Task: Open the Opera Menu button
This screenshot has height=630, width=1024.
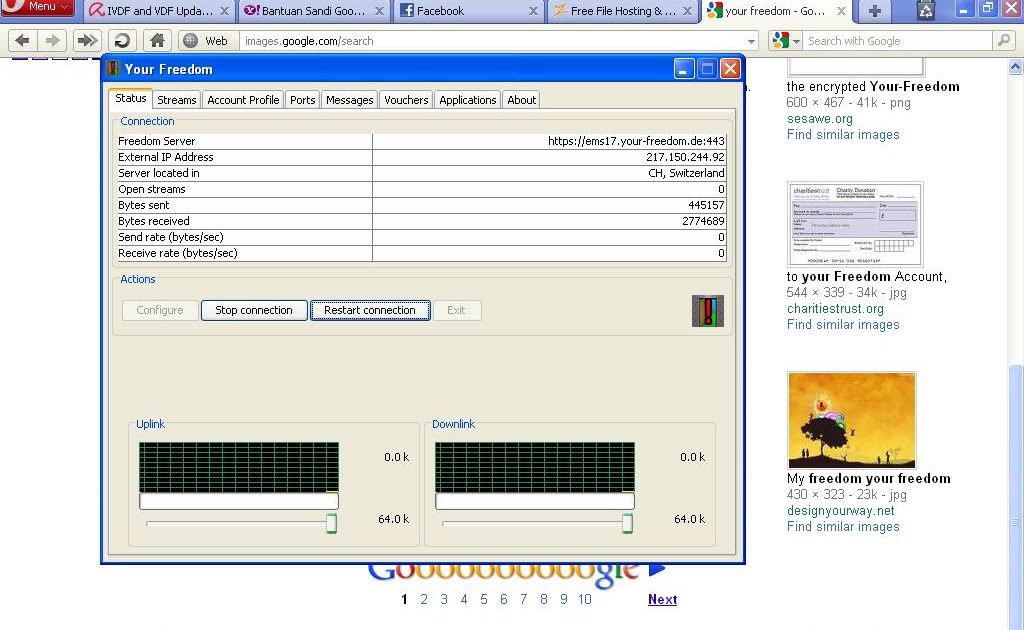Action: pyautogui.click(x=37, y=7)
